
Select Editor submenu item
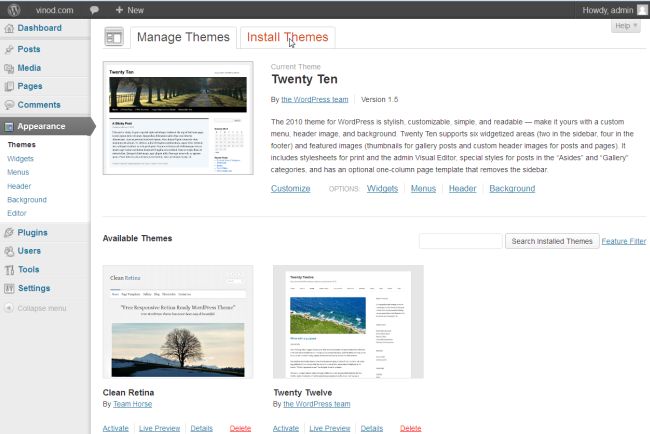point(17,213)
